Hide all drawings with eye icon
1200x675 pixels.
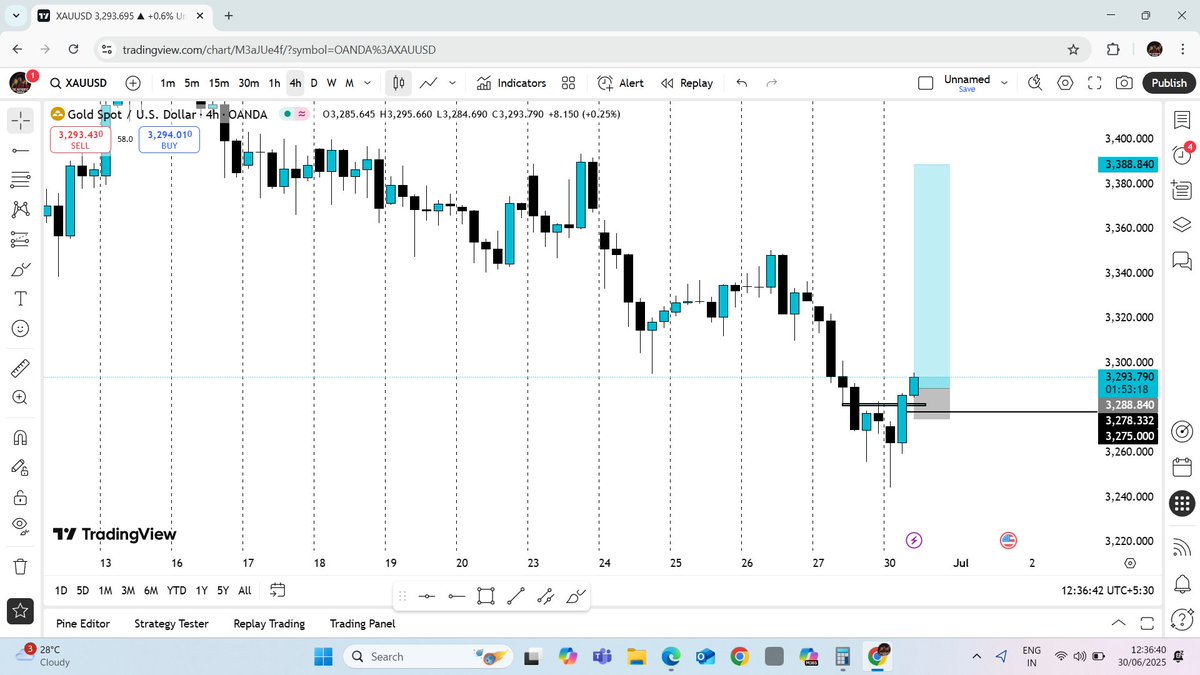20,525
